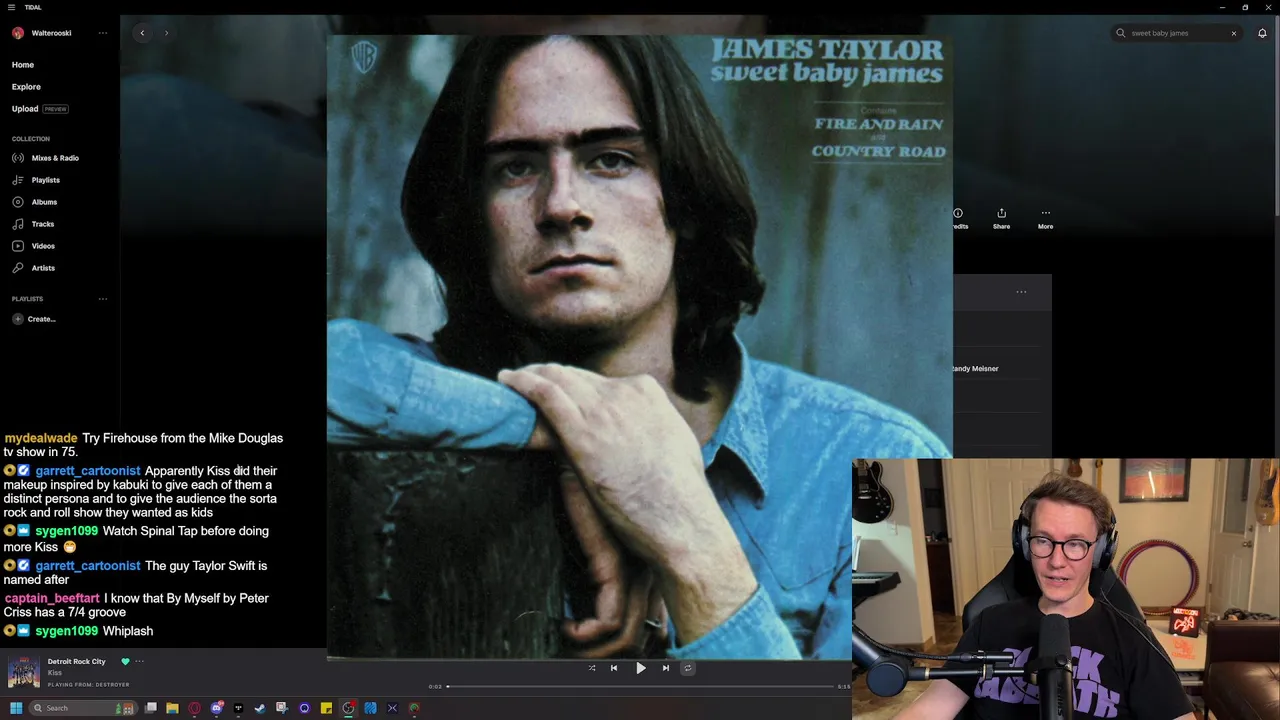The width and height of the screenshot is (1280, 720).
Task: Open the Windows Start menu
Action: (16, 708)
